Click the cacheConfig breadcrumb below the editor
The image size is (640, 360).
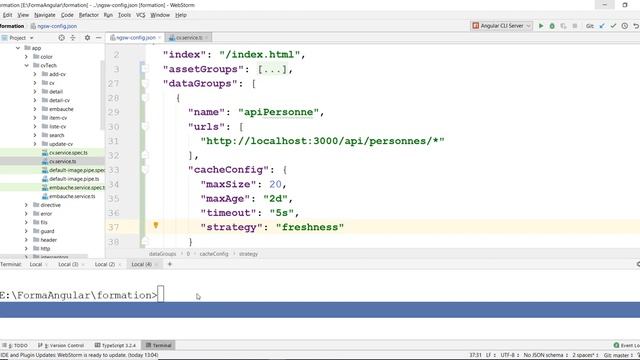click(x=214, y=254)
